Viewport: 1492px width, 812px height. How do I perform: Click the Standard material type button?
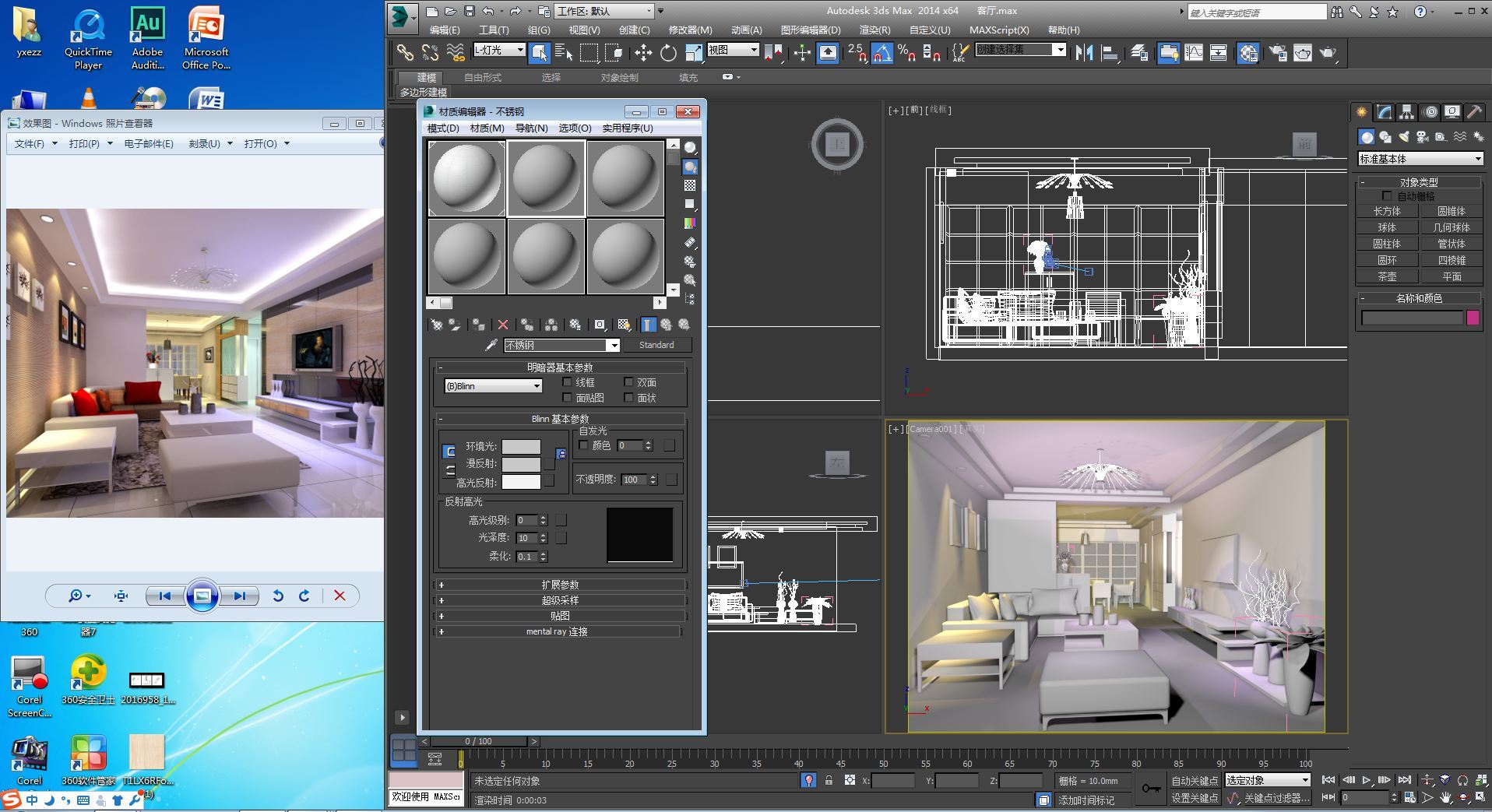coord(656,345)
